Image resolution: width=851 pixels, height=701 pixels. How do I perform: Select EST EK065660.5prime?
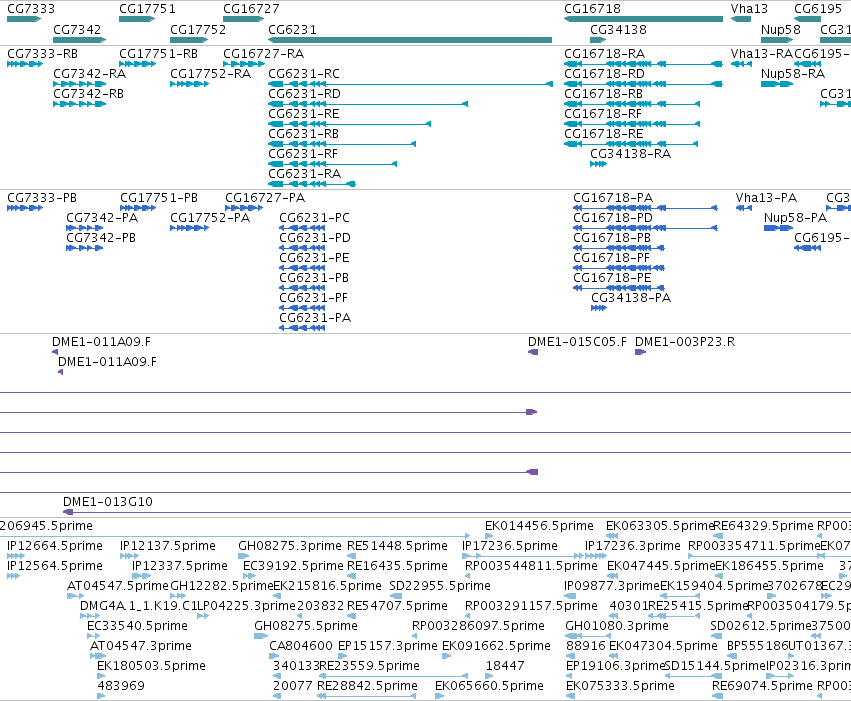tap(489, 686)
